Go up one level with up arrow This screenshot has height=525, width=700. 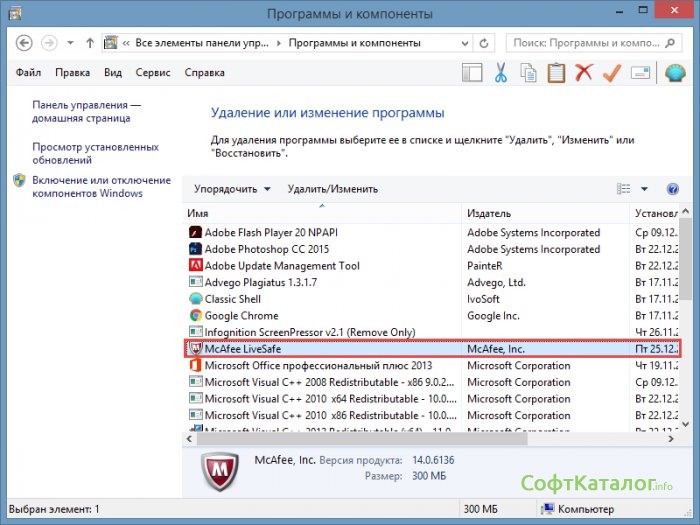pyautogui.click(x=91, y=44)
